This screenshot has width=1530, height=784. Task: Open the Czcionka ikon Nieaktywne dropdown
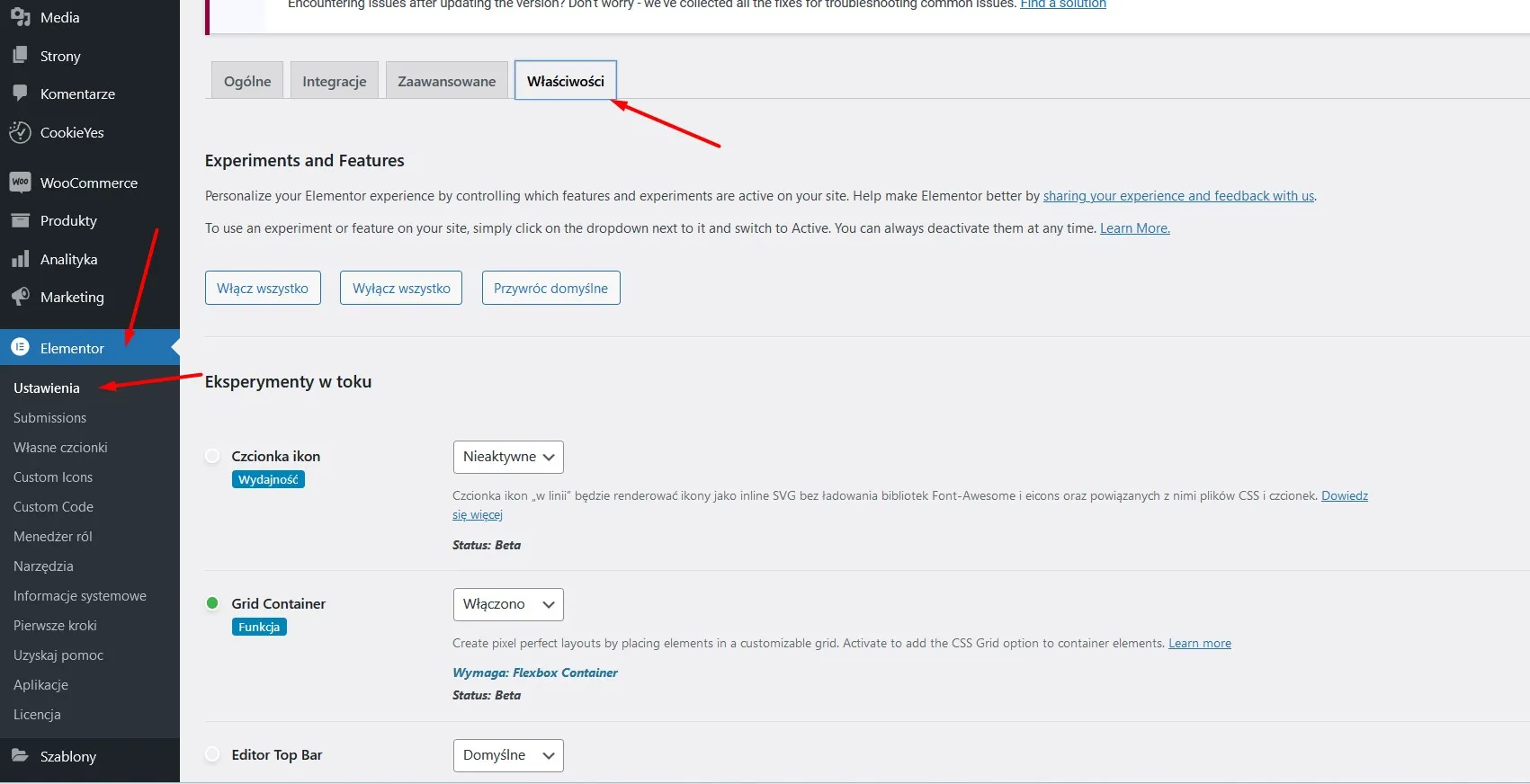pyautogui.click(x=508, y=457)
